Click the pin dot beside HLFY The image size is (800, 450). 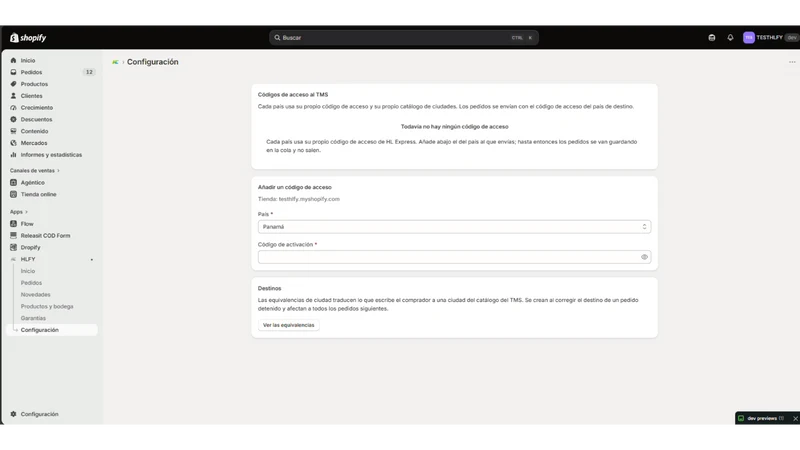click(92, 260)
